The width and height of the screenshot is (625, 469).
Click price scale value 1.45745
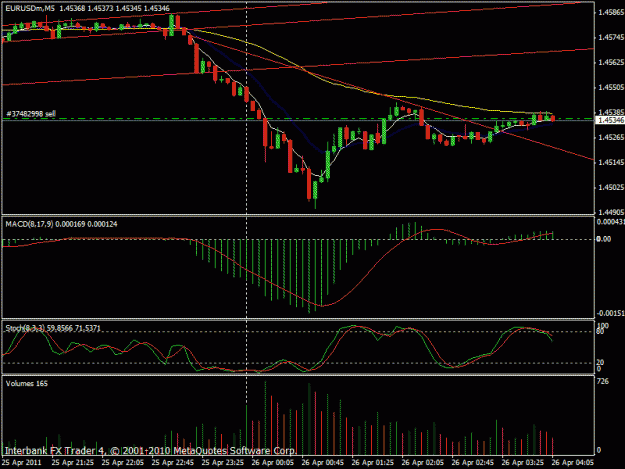(611, 37)
